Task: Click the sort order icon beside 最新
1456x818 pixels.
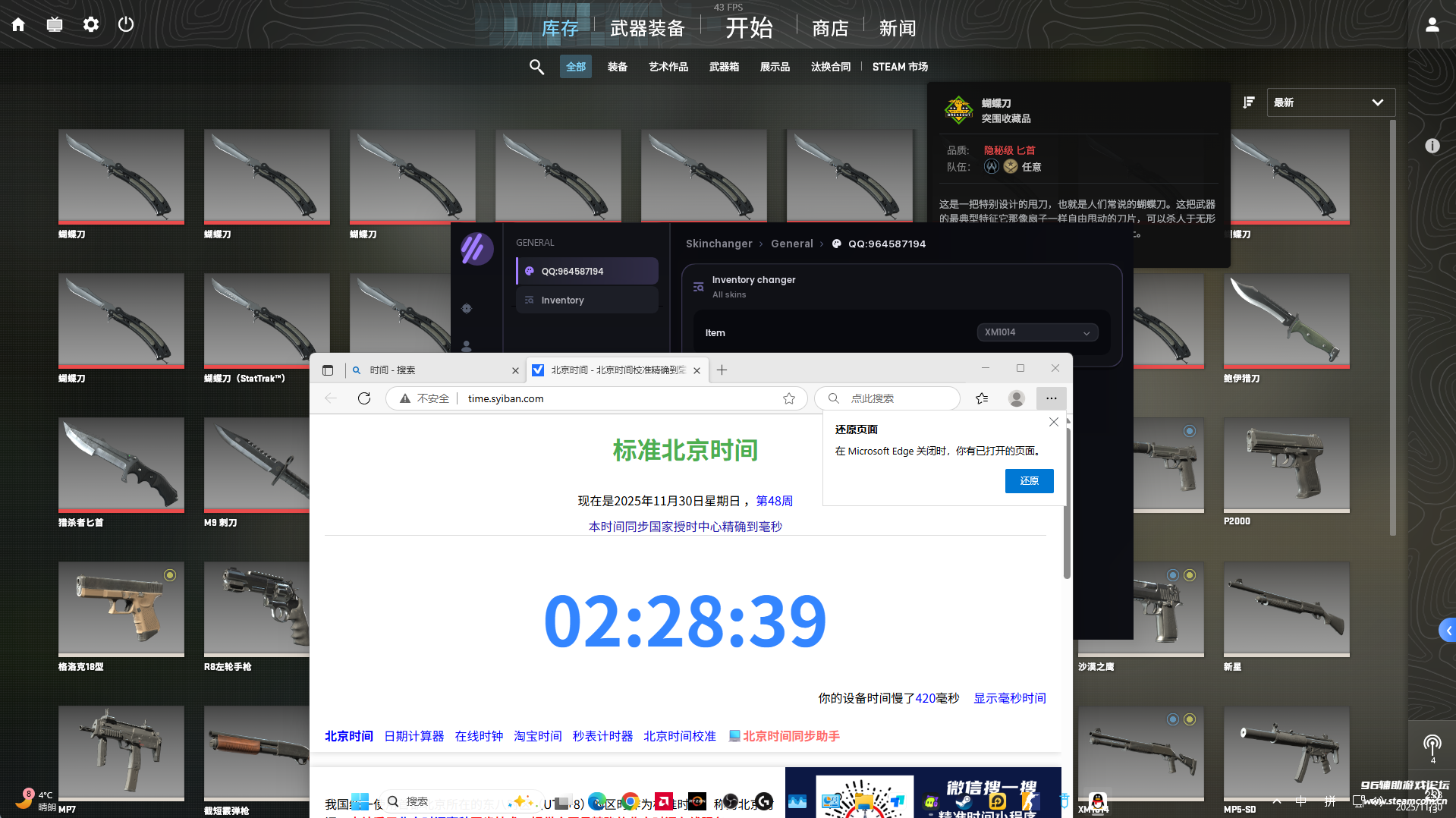Action: coord(1249,102)
